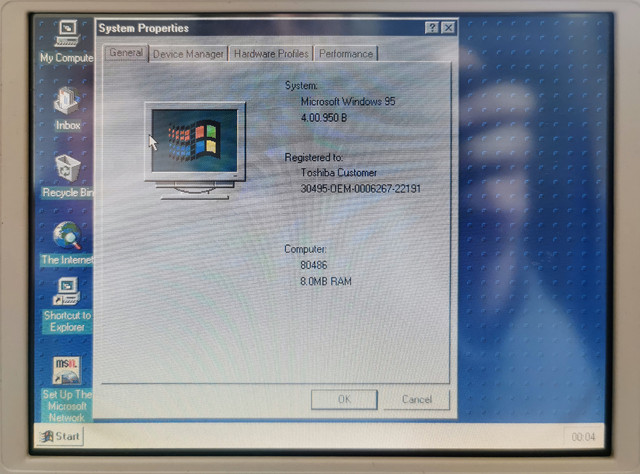The height and width of the screenshot is (474, 640).
Task: Close the System Properties dialog
Action: [448, 28]
